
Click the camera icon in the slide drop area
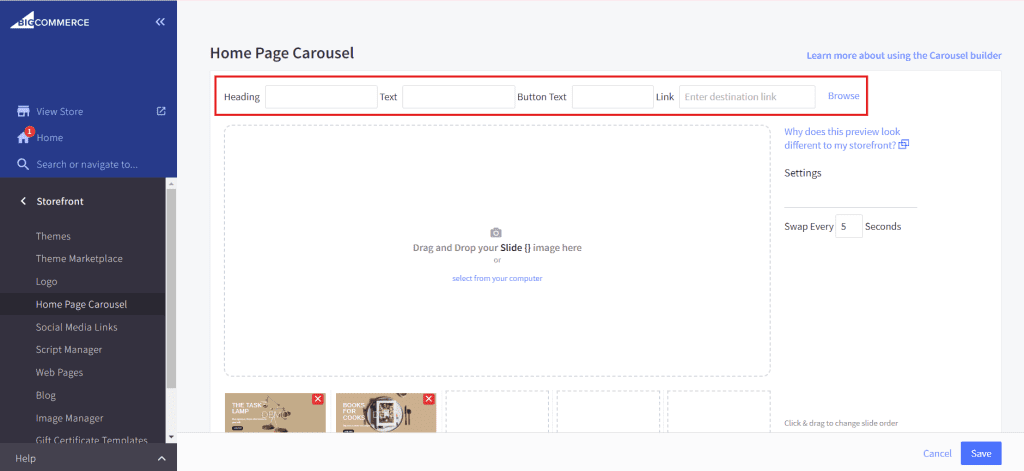click(x=496, y=233)
